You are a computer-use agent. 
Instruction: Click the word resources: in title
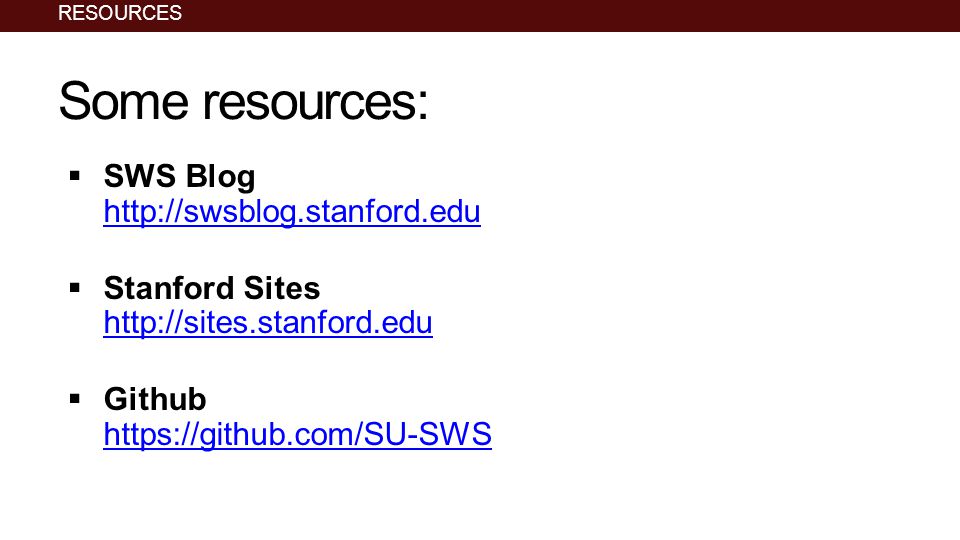pyautogui.click(x=315, y=101)
